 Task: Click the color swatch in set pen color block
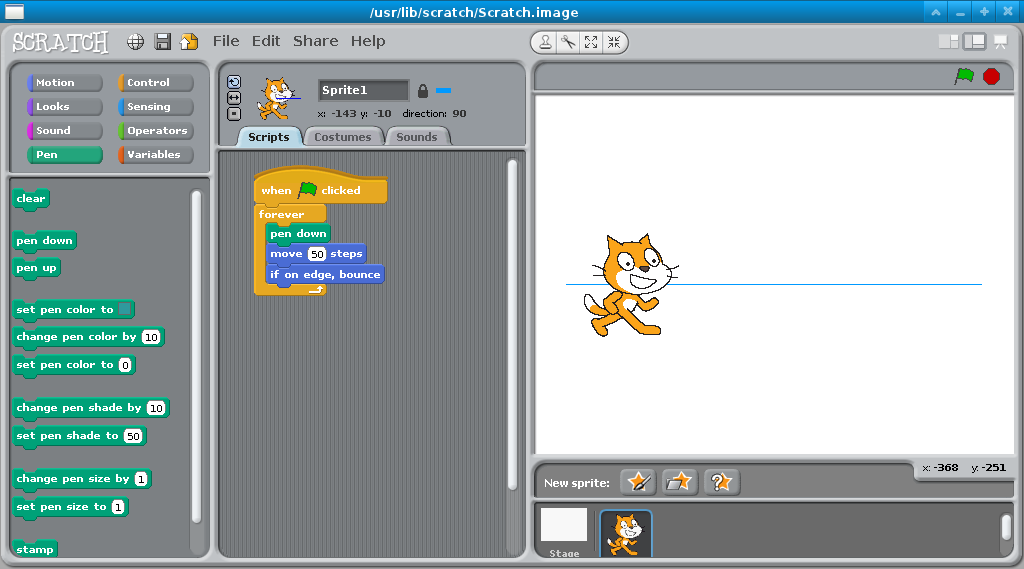coord(125,310)
